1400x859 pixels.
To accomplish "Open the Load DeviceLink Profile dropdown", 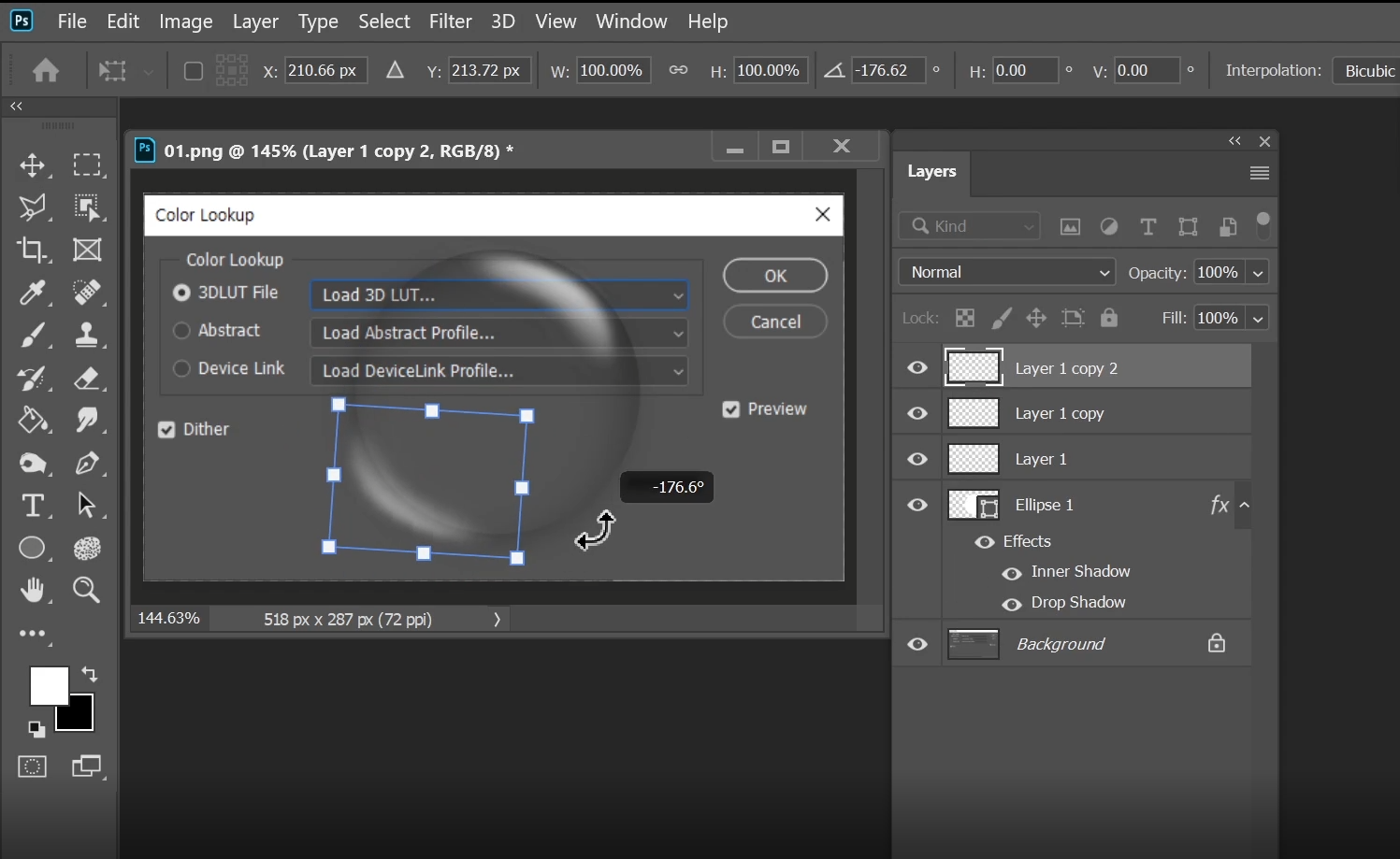I will [499, 371].
